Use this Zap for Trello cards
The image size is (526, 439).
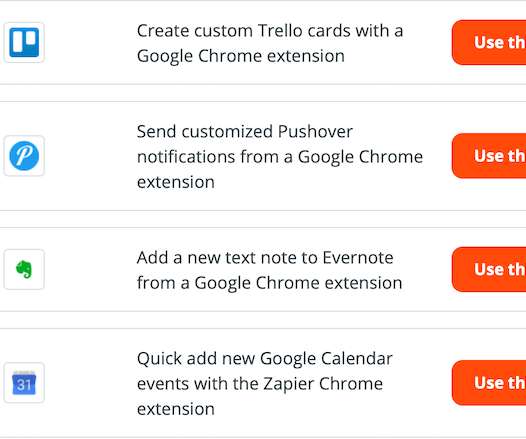point(489,42)
